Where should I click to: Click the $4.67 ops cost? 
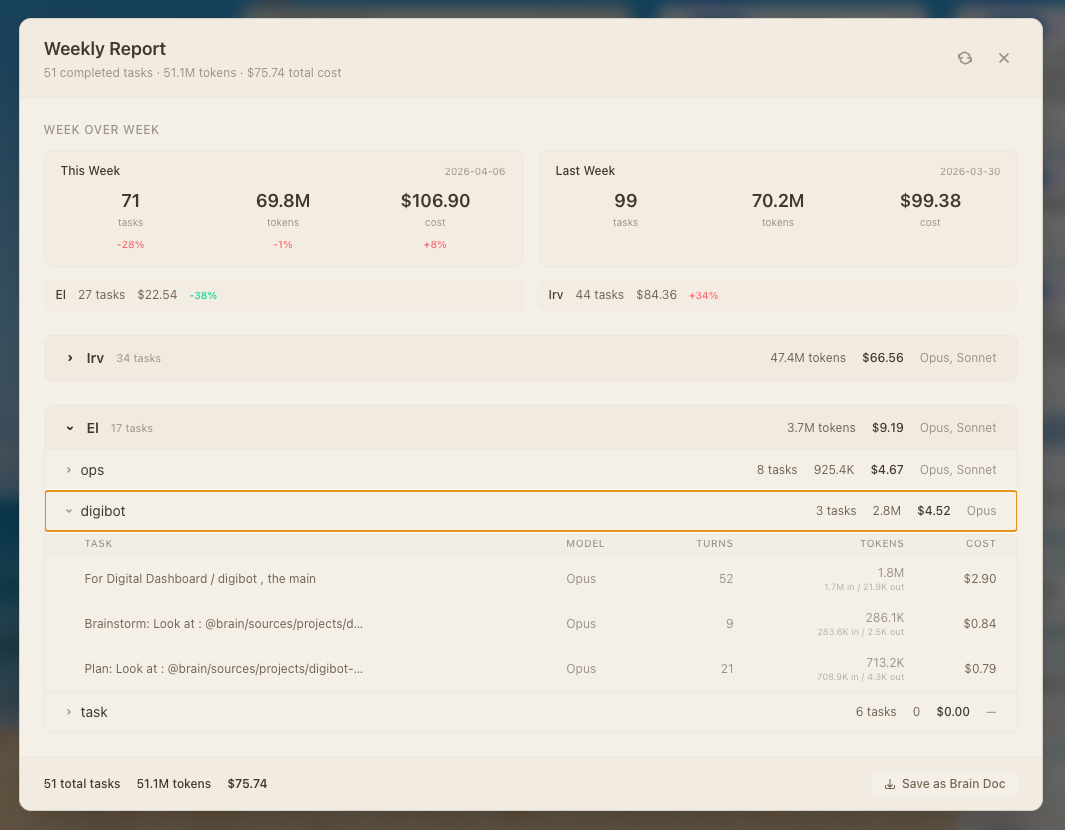pos(887,470)
